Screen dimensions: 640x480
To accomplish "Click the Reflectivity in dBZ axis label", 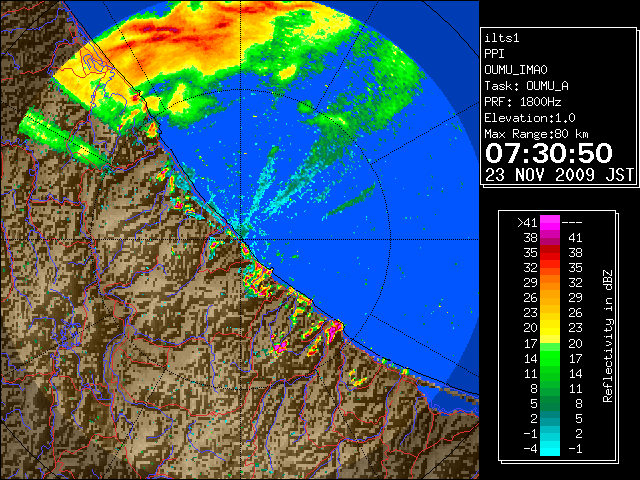I will click(x=608, y=336).
